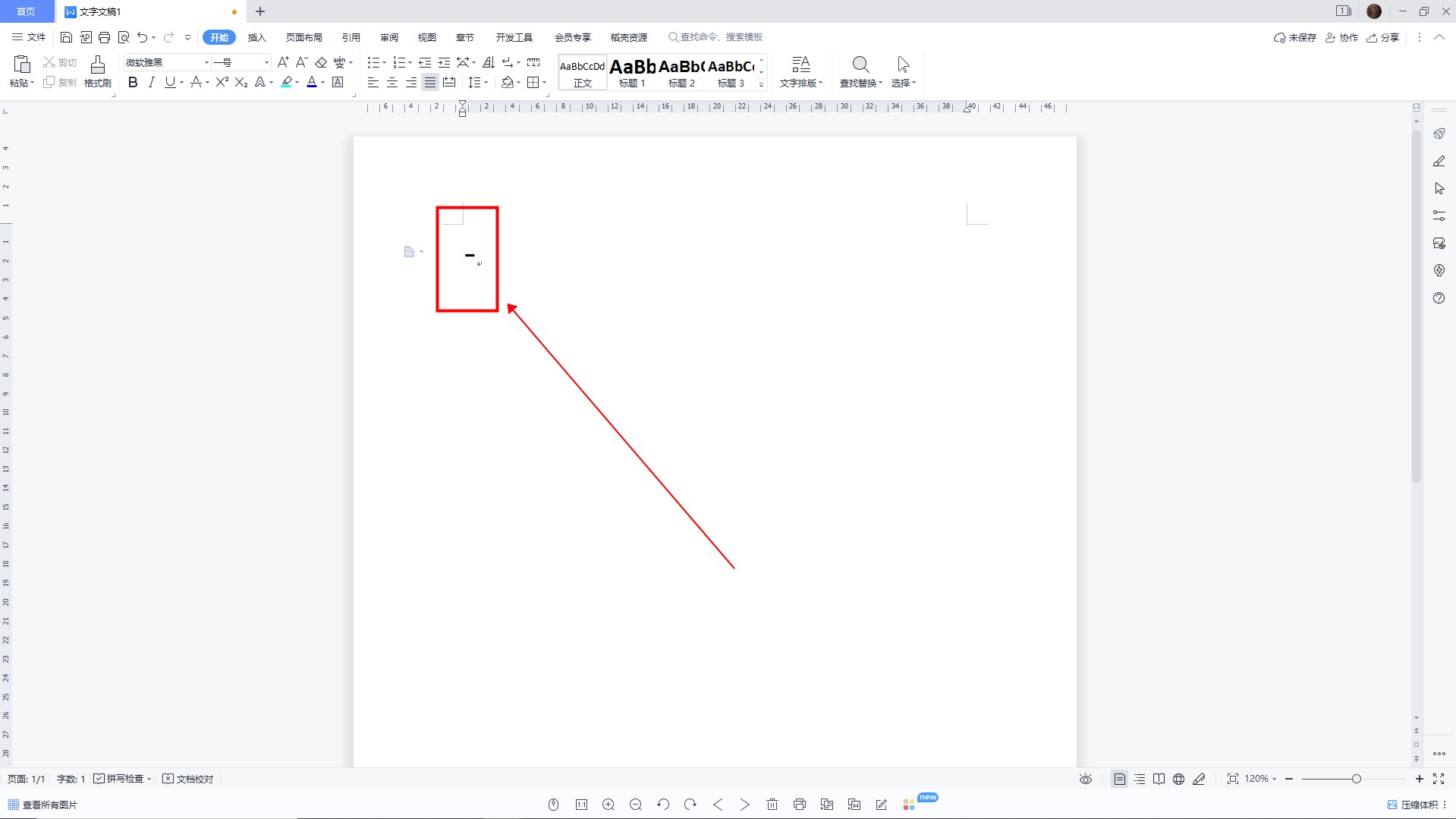The image size is (1456, 819).
Task: Click the 分享 (Share) button
Action: 1383,37
